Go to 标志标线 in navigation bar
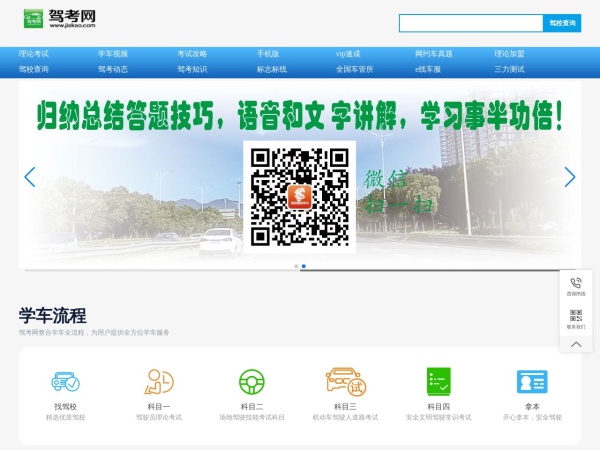 coord(272,69)
